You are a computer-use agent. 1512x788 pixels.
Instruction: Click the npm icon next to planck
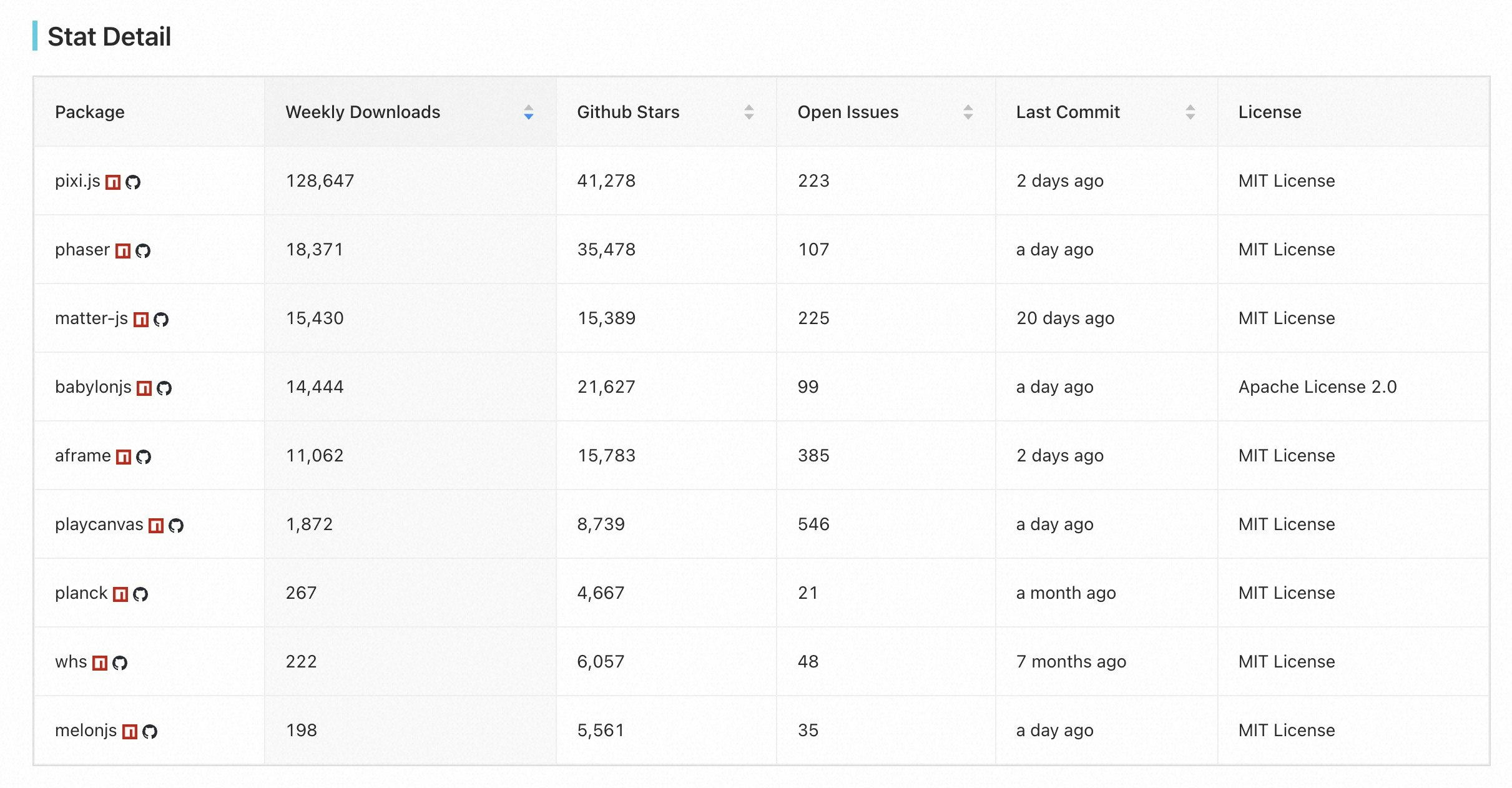click(x=121, y=593)
